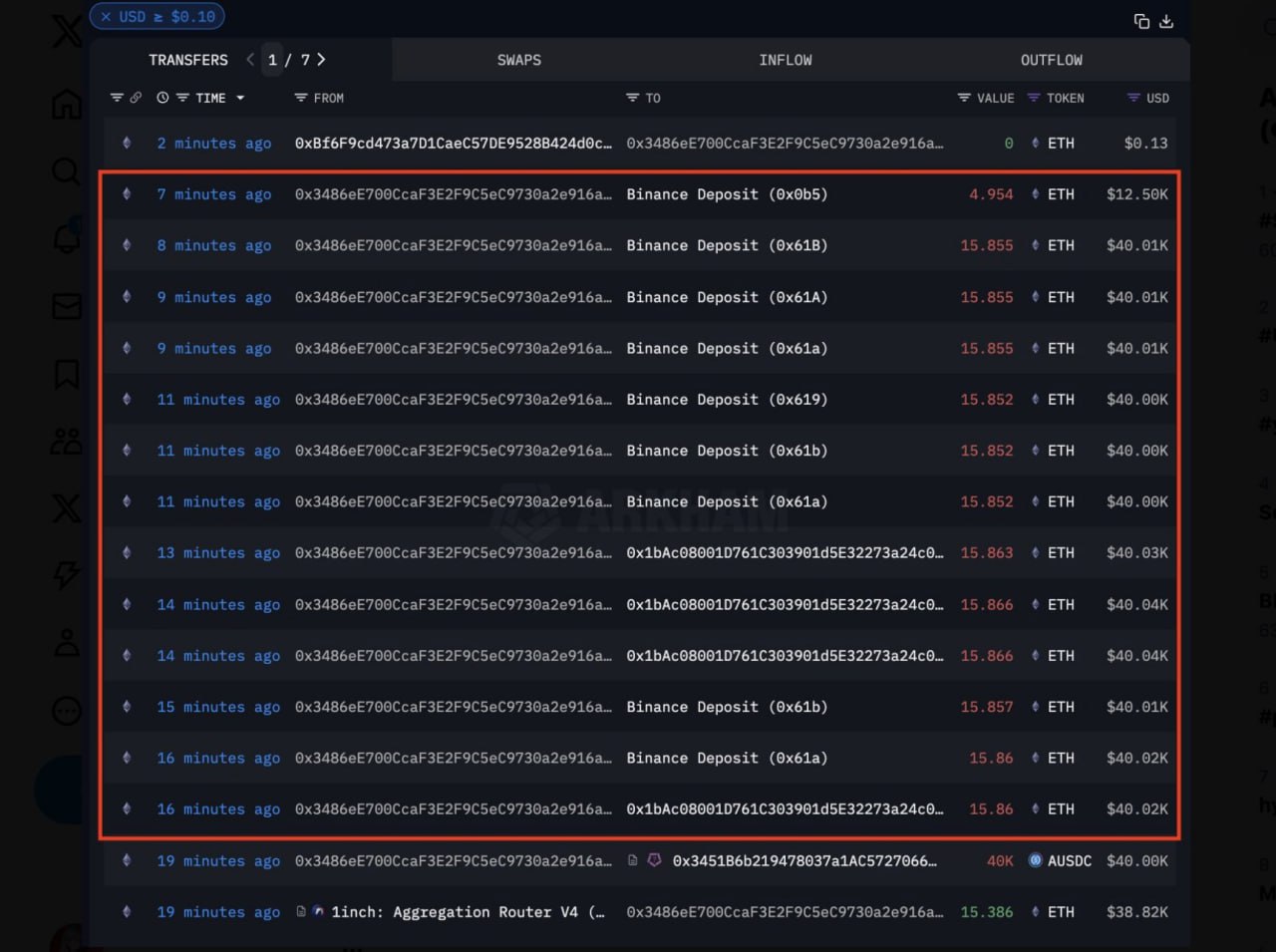The image size is (1276, 952).
Task: Filter the FROM address column
Action: pos(301,98)
